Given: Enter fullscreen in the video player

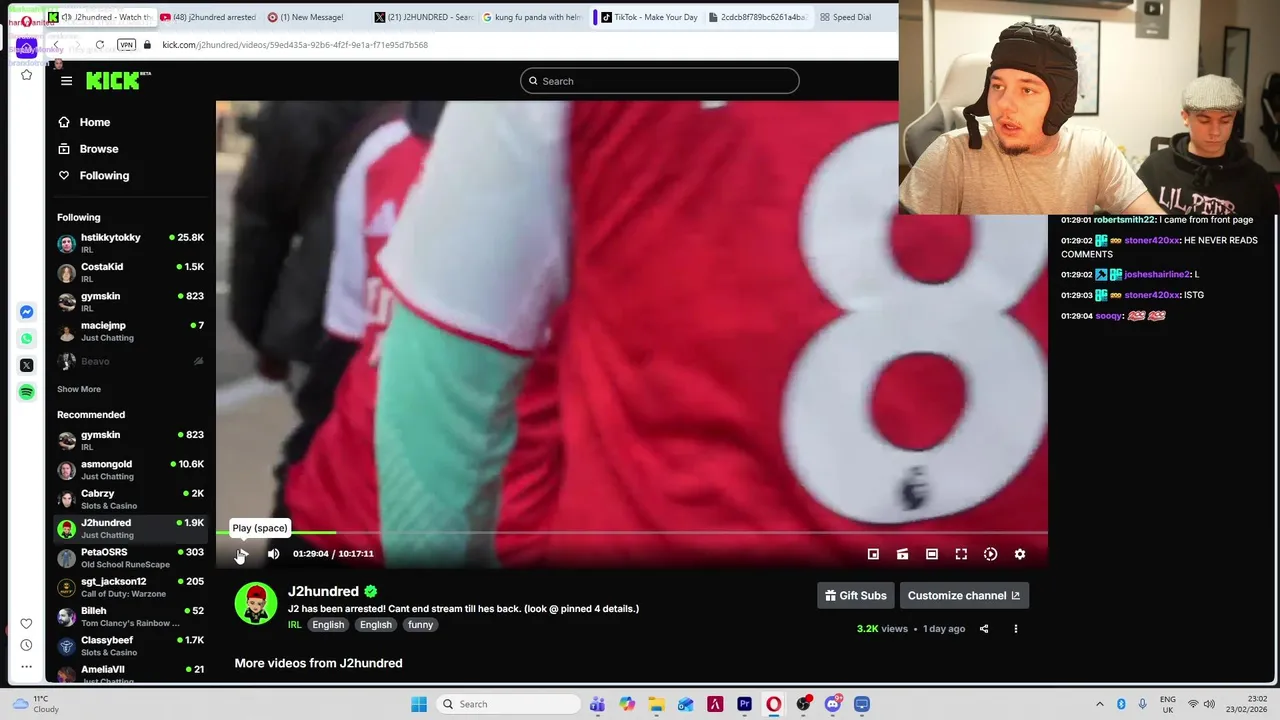Looking at the screenshot, I should tap(961, 554).
